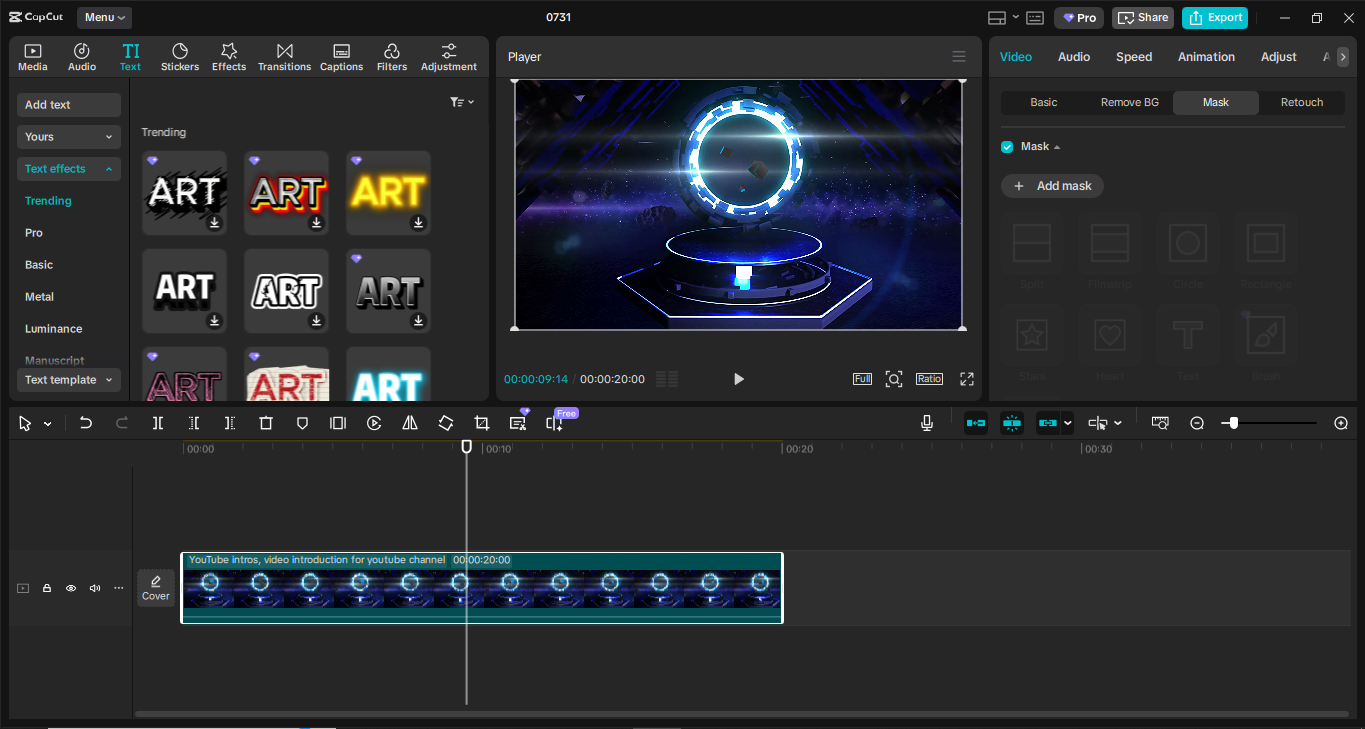The image size is (1365, 729).
Task: Click the Crop icon in the timeline toolbar
Action: tap(481, 422)
